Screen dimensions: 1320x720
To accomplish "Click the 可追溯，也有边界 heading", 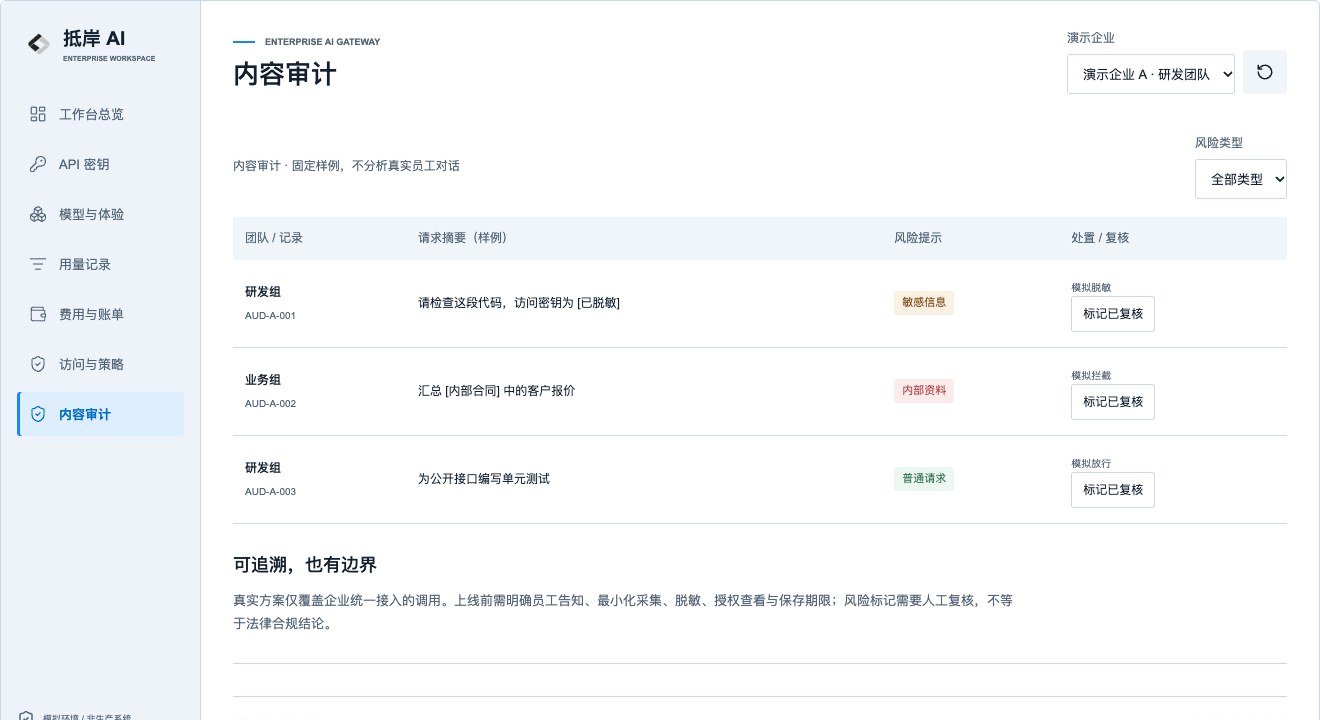I will coord(305,565).
